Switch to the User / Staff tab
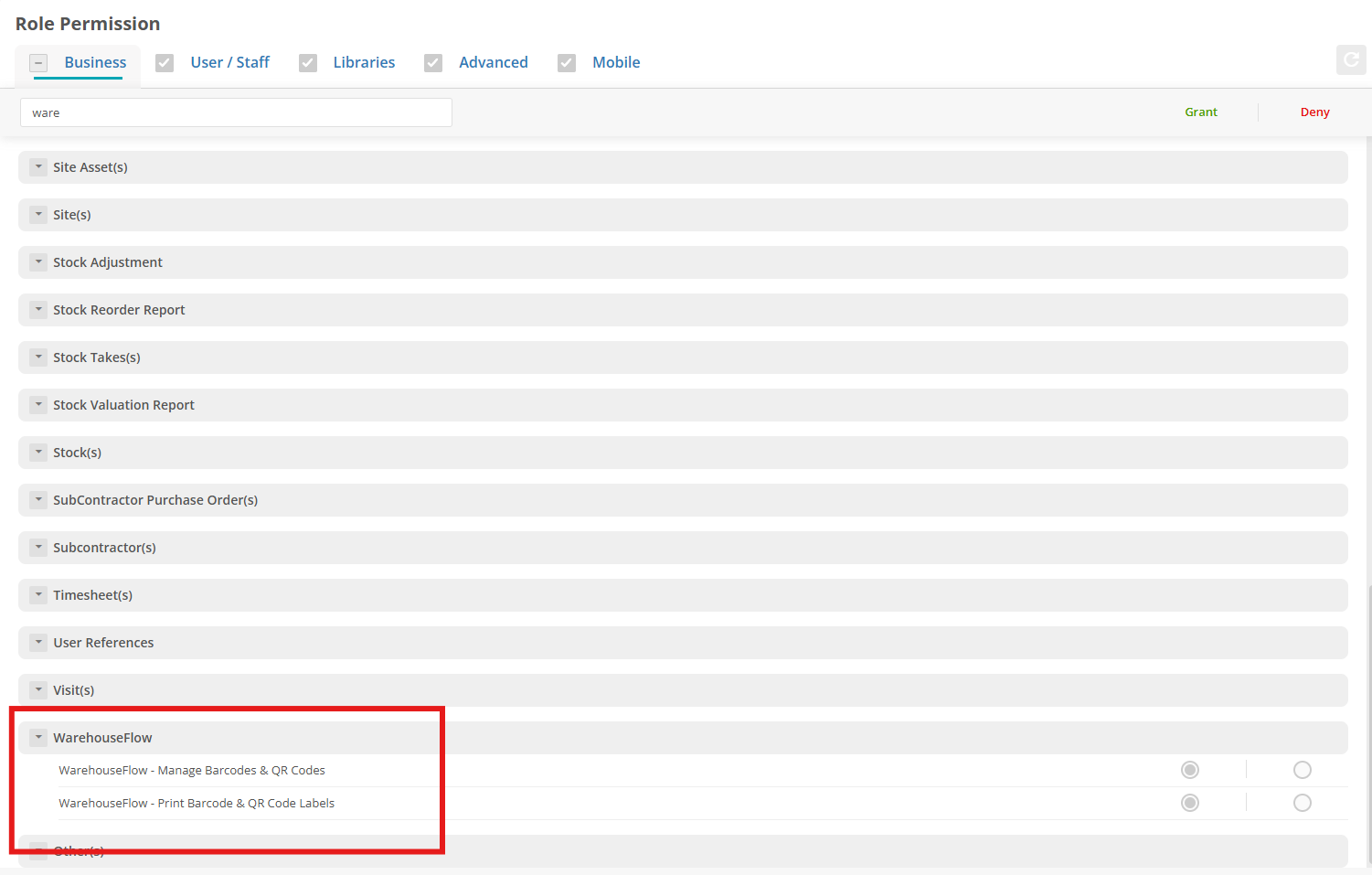The image size is (1372, 875). click(x=230, y=62)
